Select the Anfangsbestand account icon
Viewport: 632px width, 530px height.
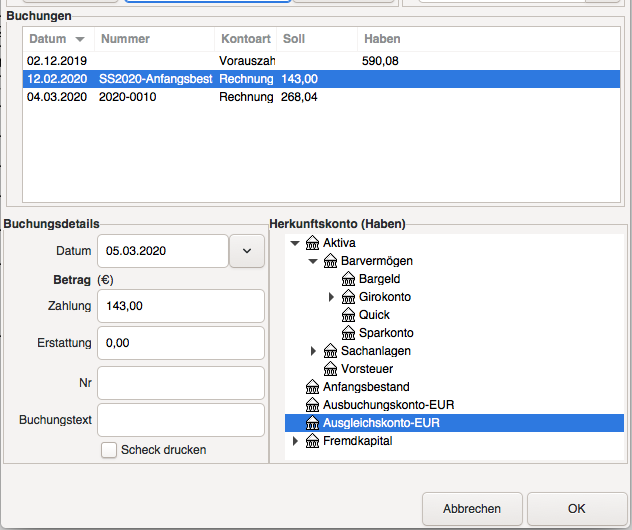[x=312, y=387]
